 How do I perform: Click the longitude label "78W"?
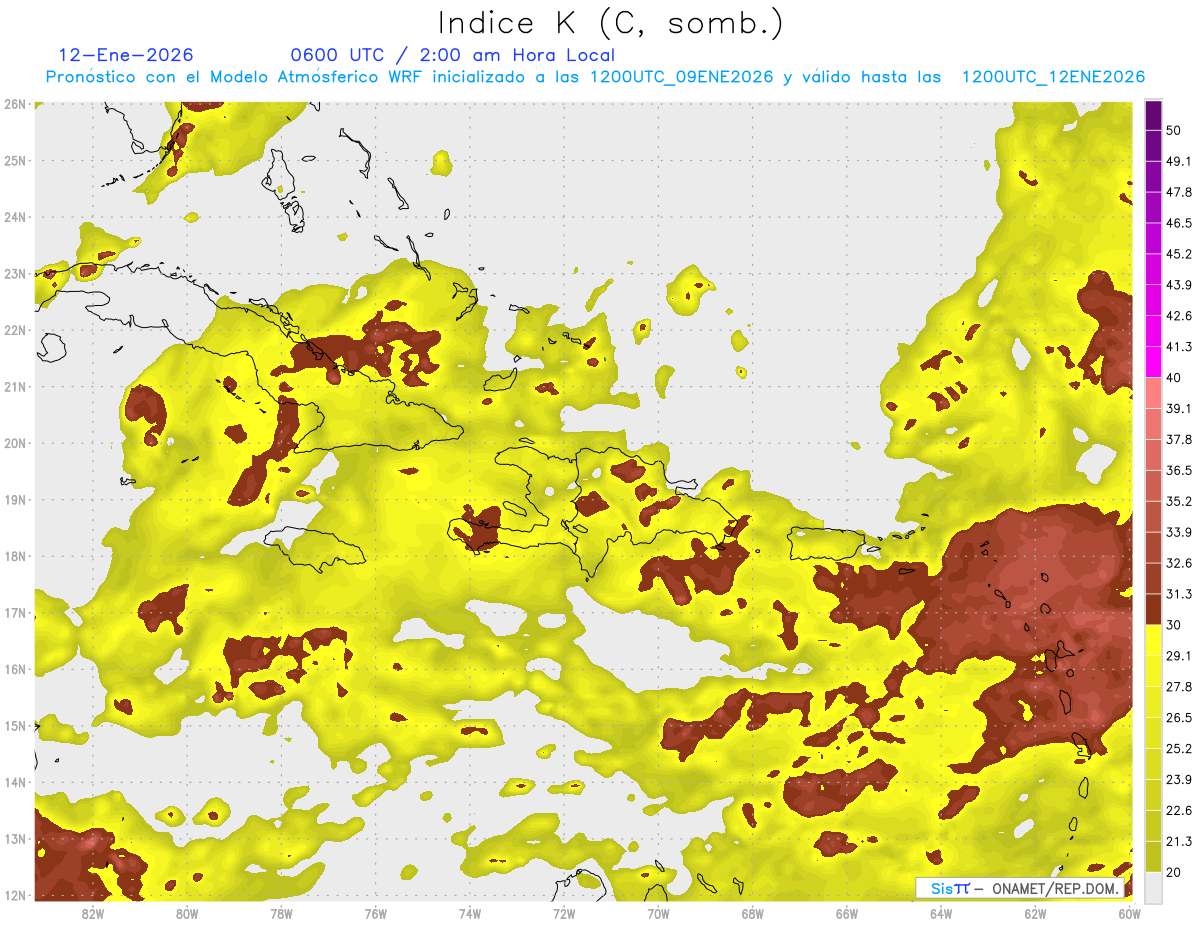[x=281, y=914]
